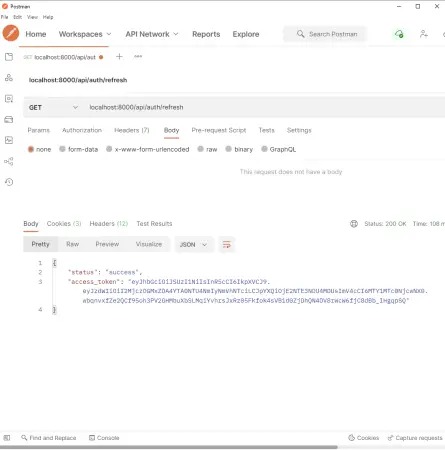Choose the GraphQL body type
Viewport: 445px width, 450px height.
(x=279, y=149)
